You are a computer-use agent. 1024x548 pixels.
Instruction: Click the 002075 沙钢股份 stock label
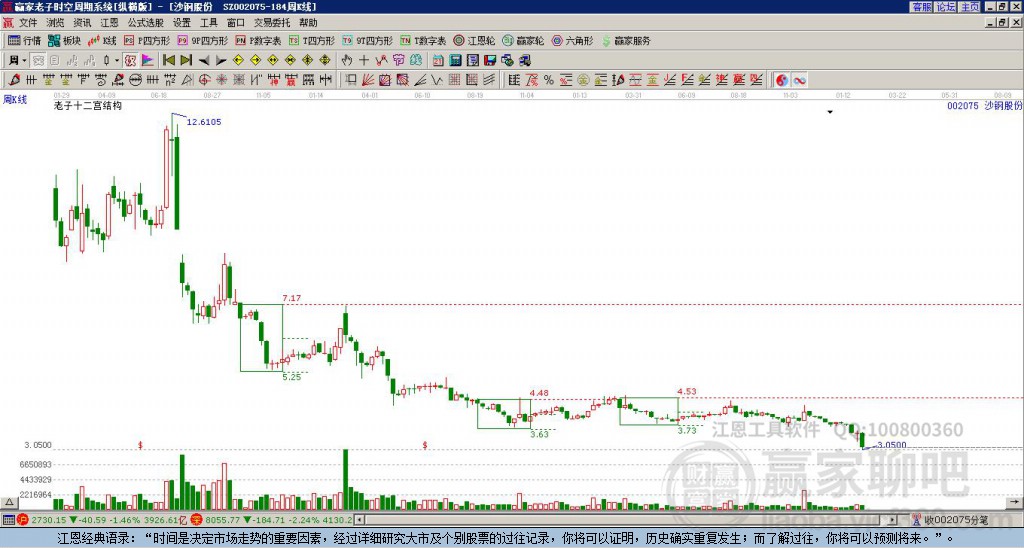[x=985, y=105]
